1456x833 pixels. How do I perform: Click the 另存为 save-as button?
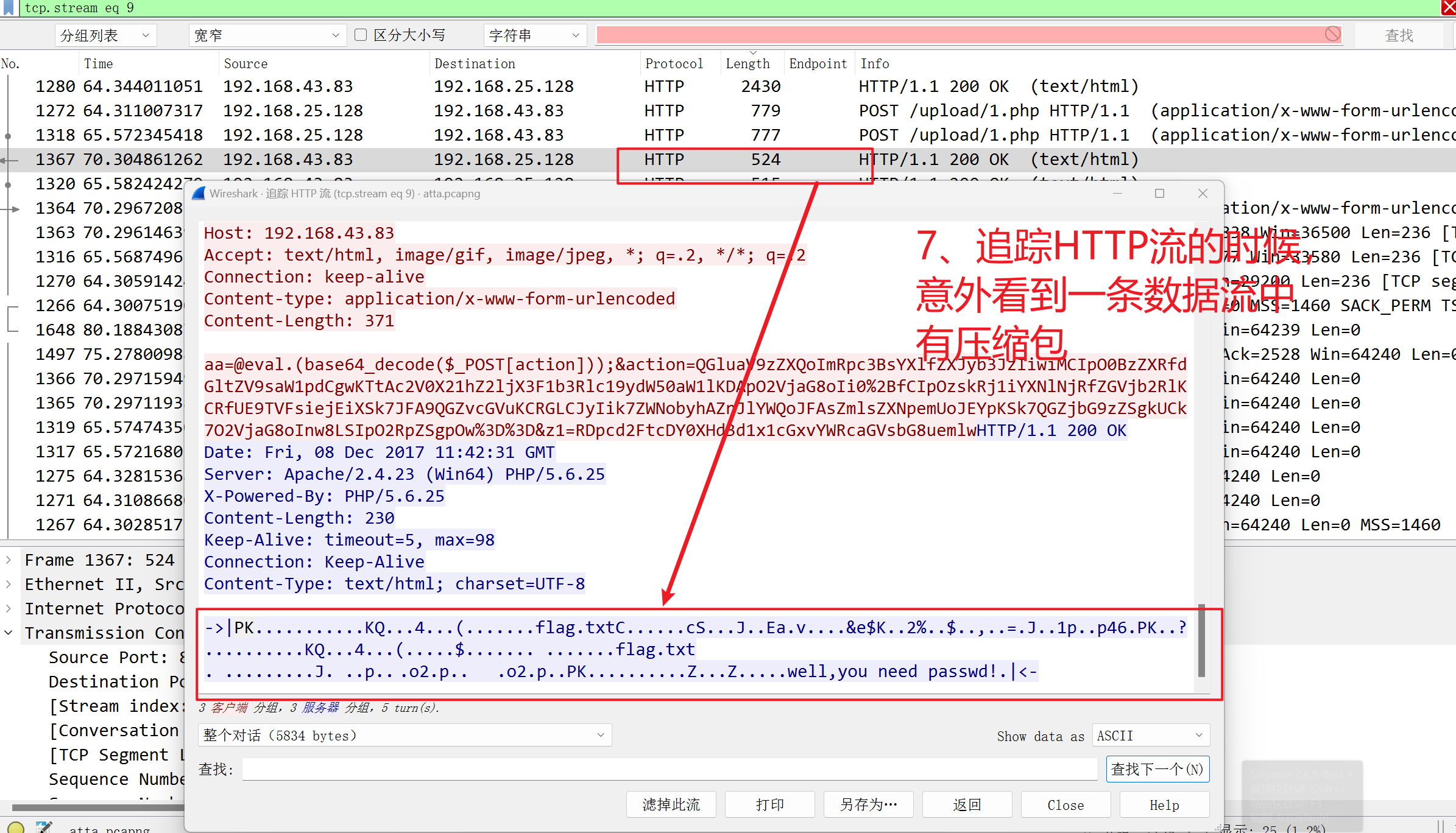click(x=868, y=805)
